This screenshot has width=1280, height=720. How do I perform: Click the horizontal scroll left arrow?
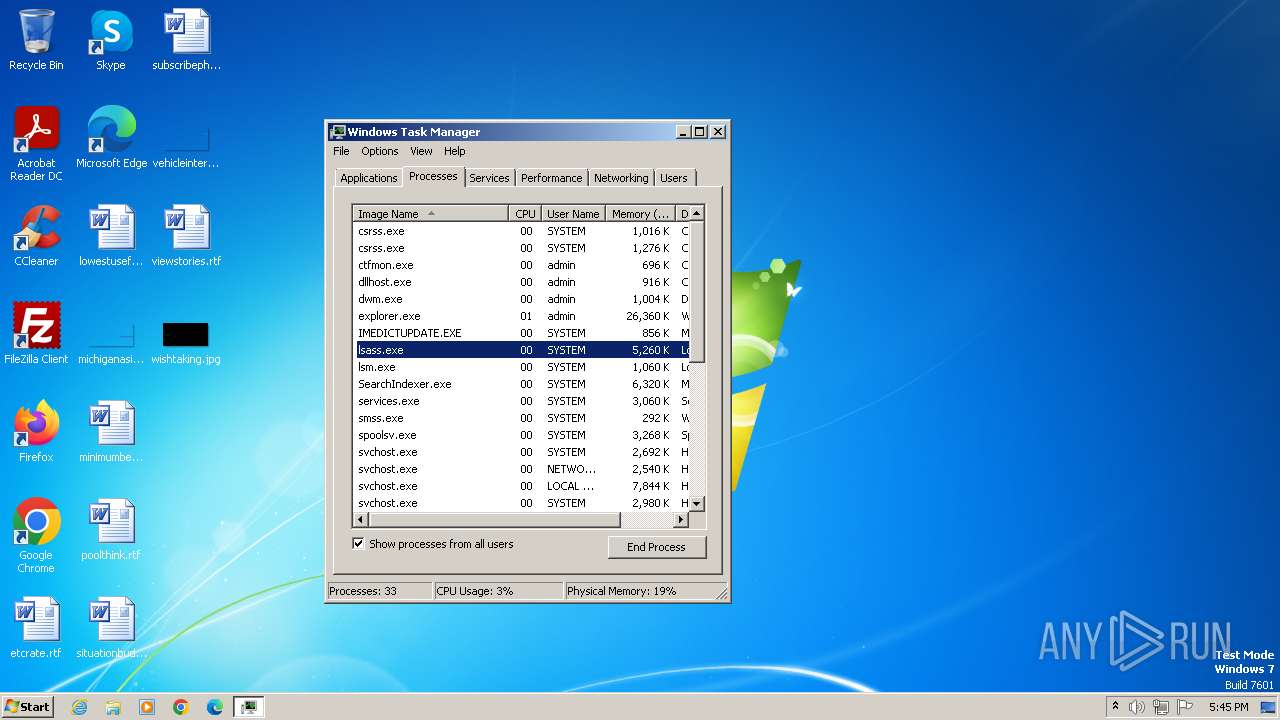point(361,520)
